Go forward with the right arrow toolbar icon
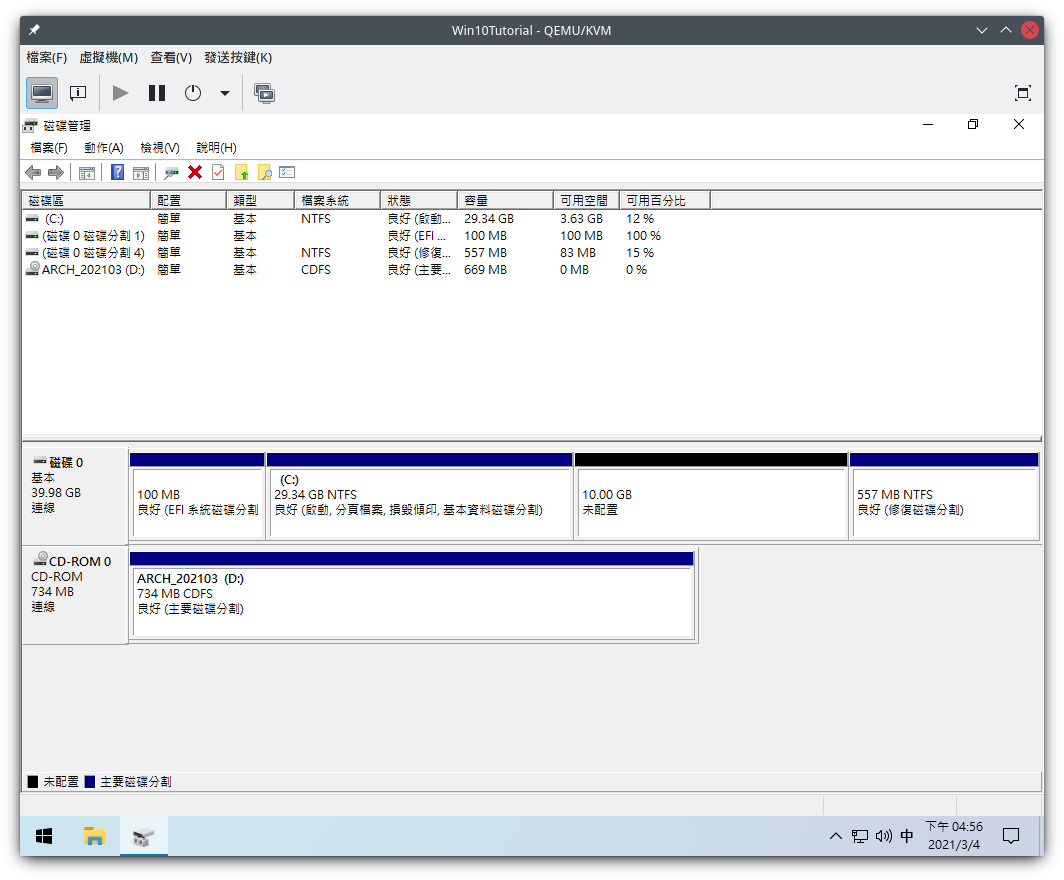The image size is (1064, 880). pos(56,172)
